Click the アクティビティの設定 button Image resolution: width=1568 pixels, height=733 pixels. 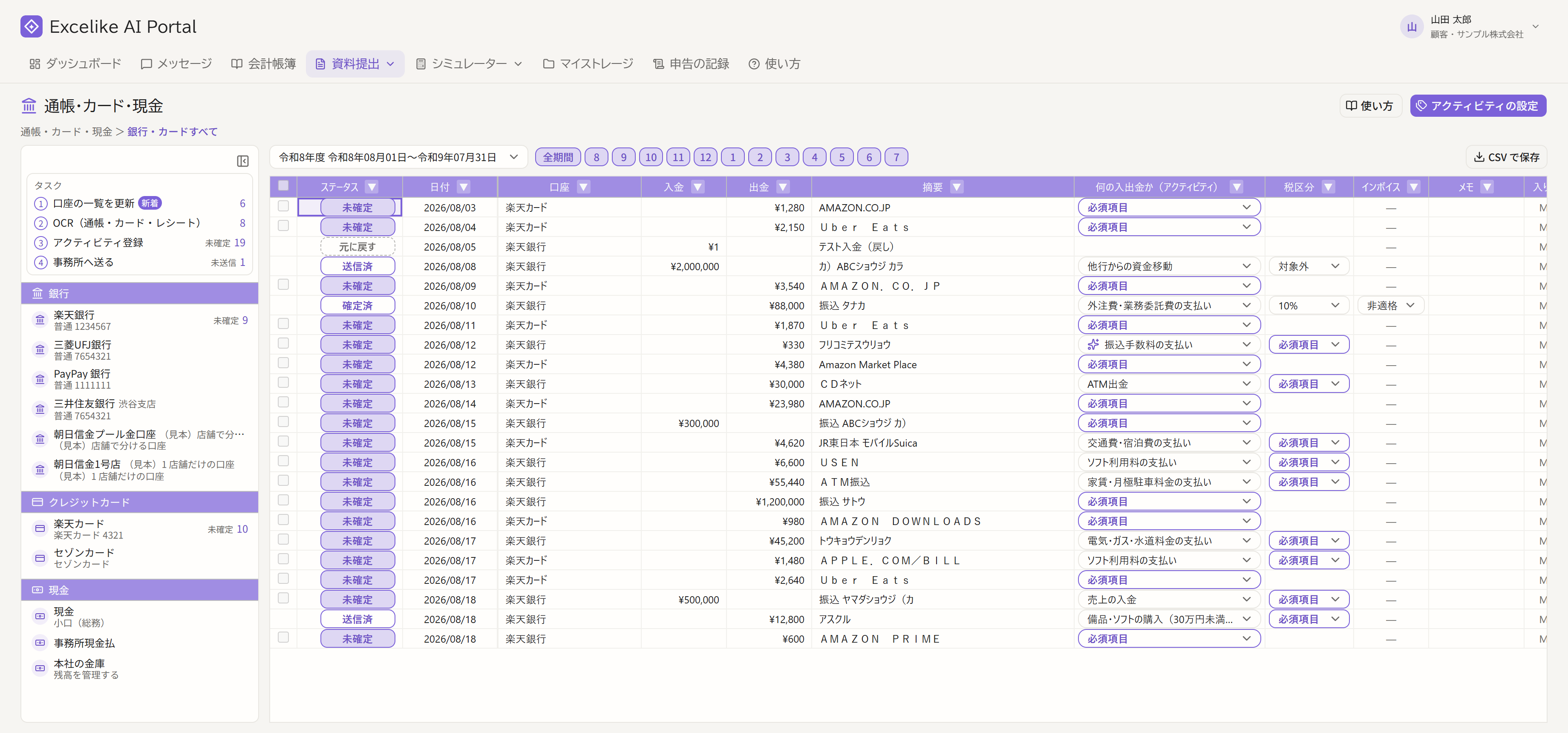pos(1478,106)
